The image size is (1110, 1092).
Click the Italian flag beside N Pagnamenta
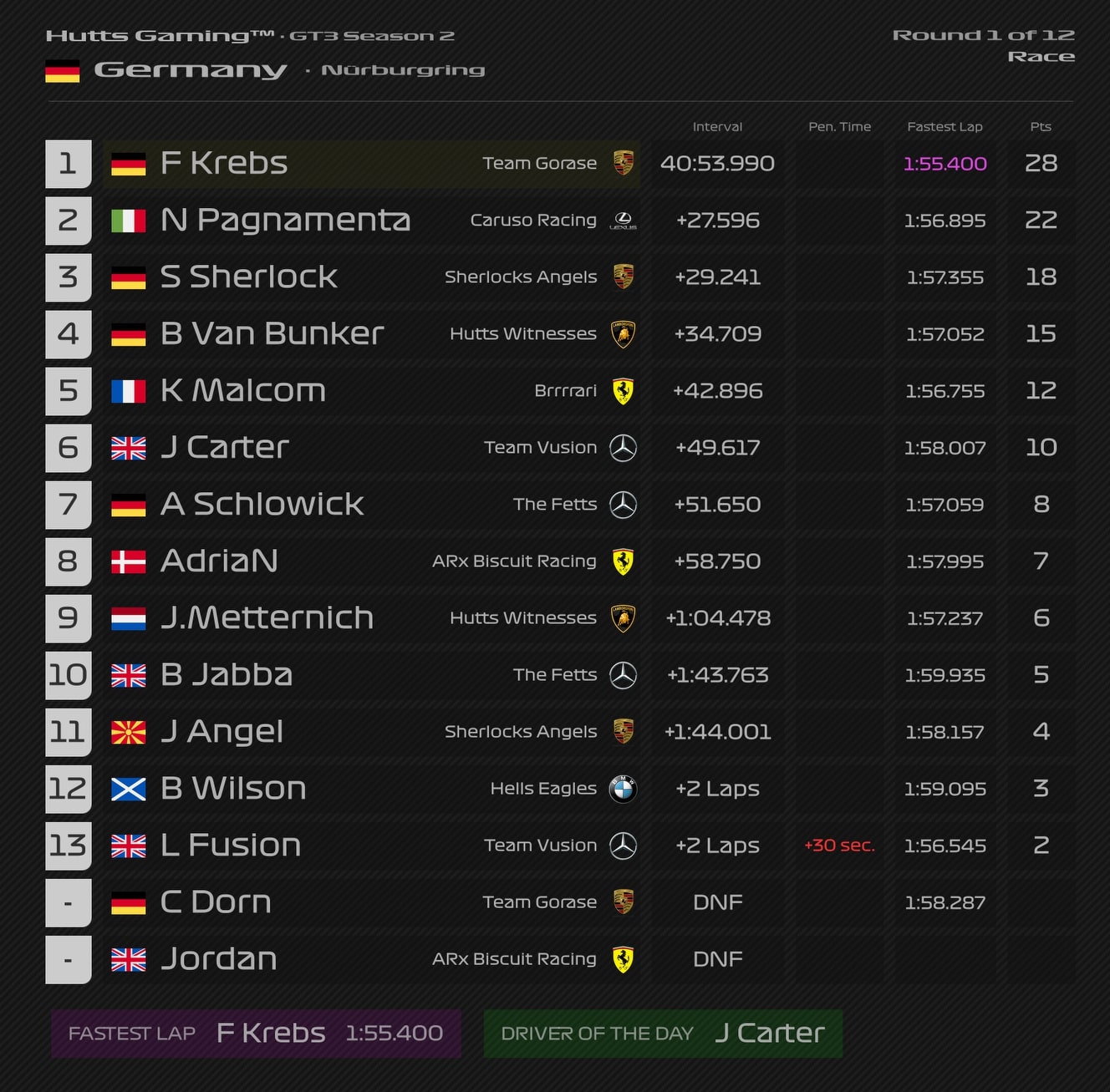(129, 221)
